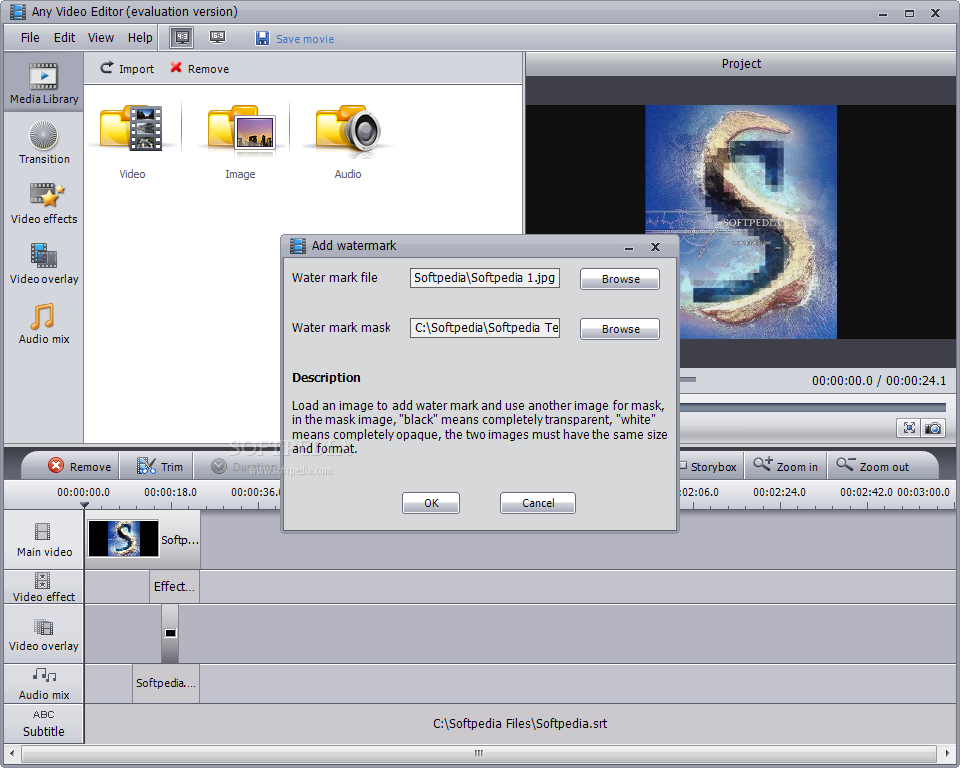
Task: Select the Video effect track header
Action: coord(43,587)
